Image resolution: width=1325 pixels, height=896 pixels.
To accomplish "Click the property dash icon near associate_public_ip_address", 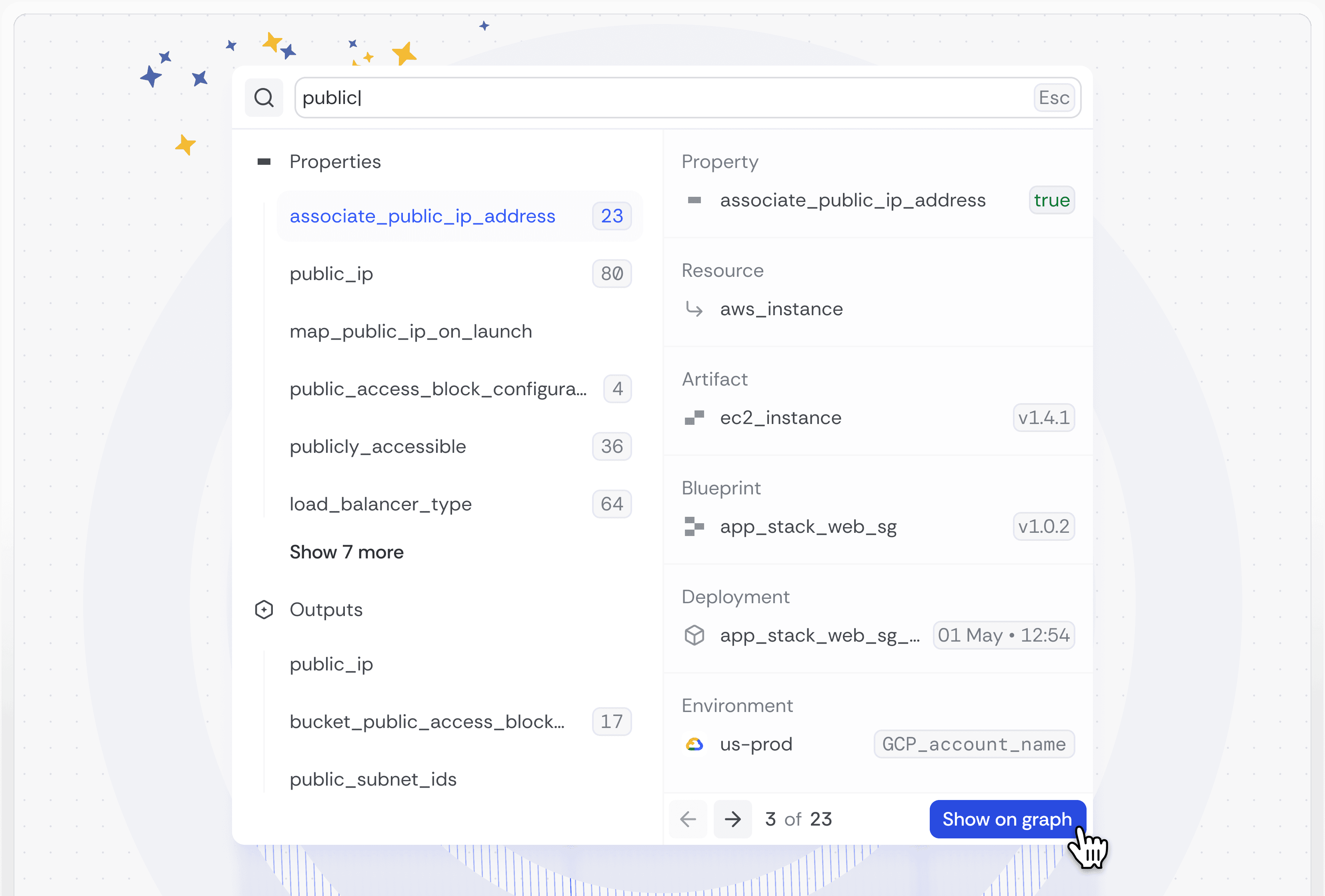I will [695, 200].
